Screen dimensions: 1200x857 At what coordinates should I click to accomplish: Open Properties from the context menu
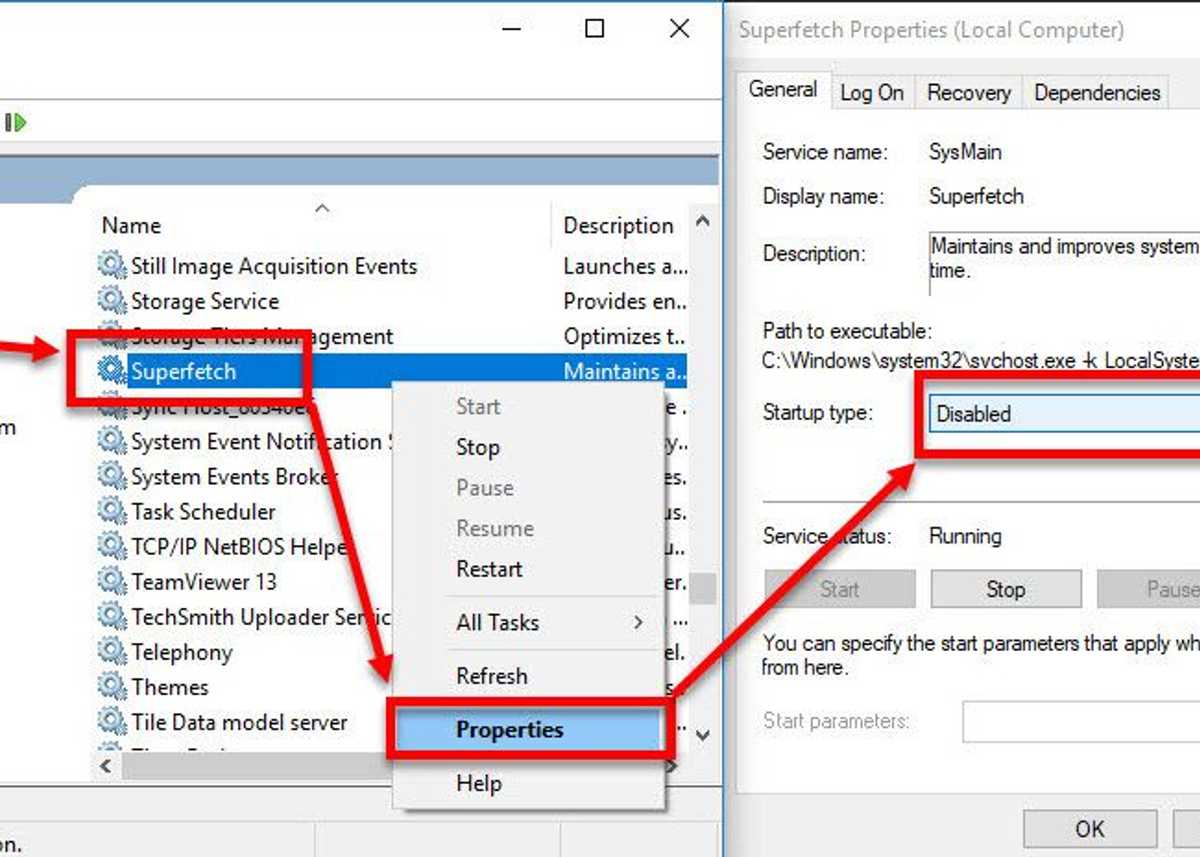click(529, 730)
